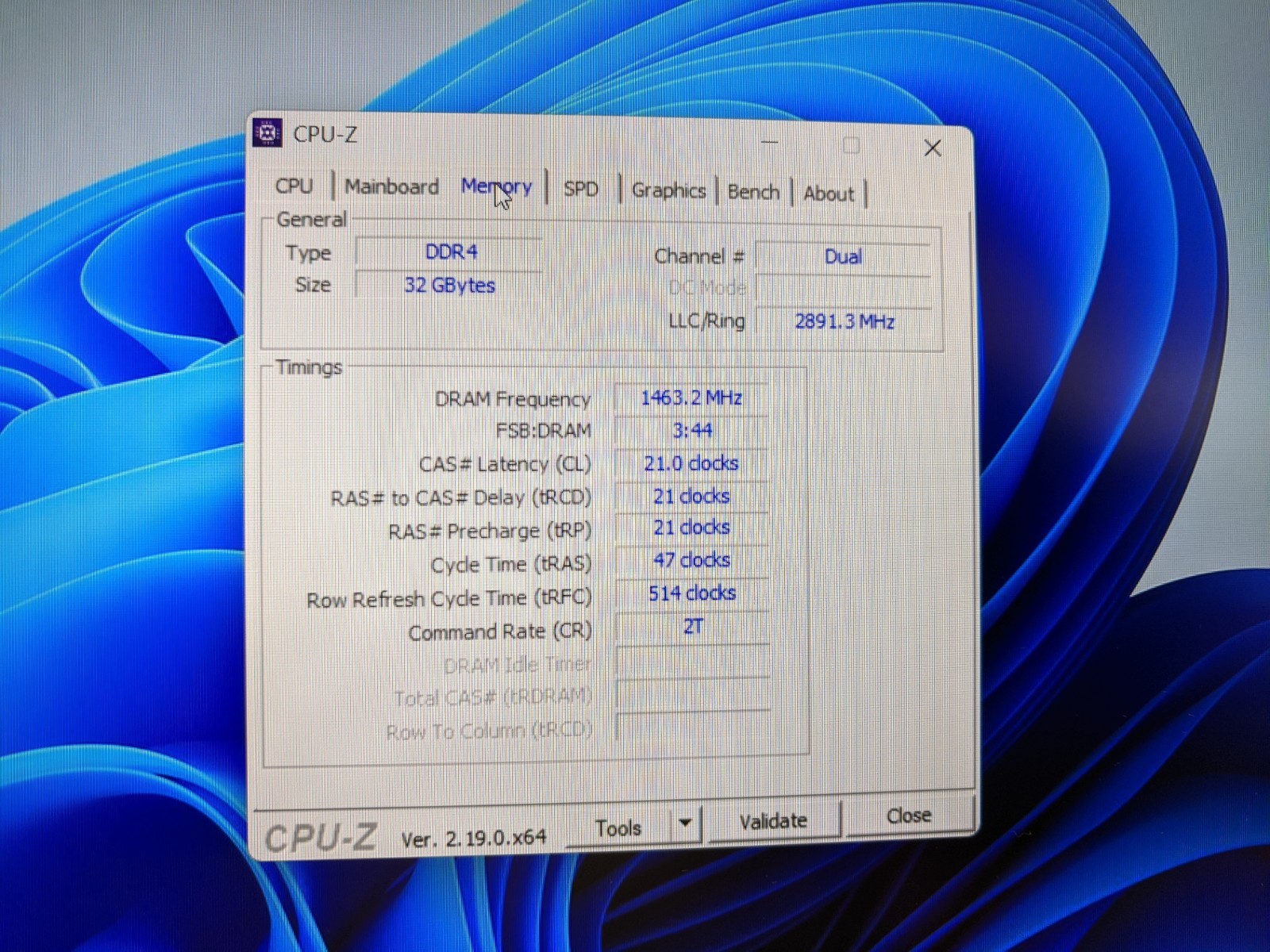The width and height of the screenshot is (1270, 952).
Task: Click the Close button at the bottom
Action: click(909, 816)
